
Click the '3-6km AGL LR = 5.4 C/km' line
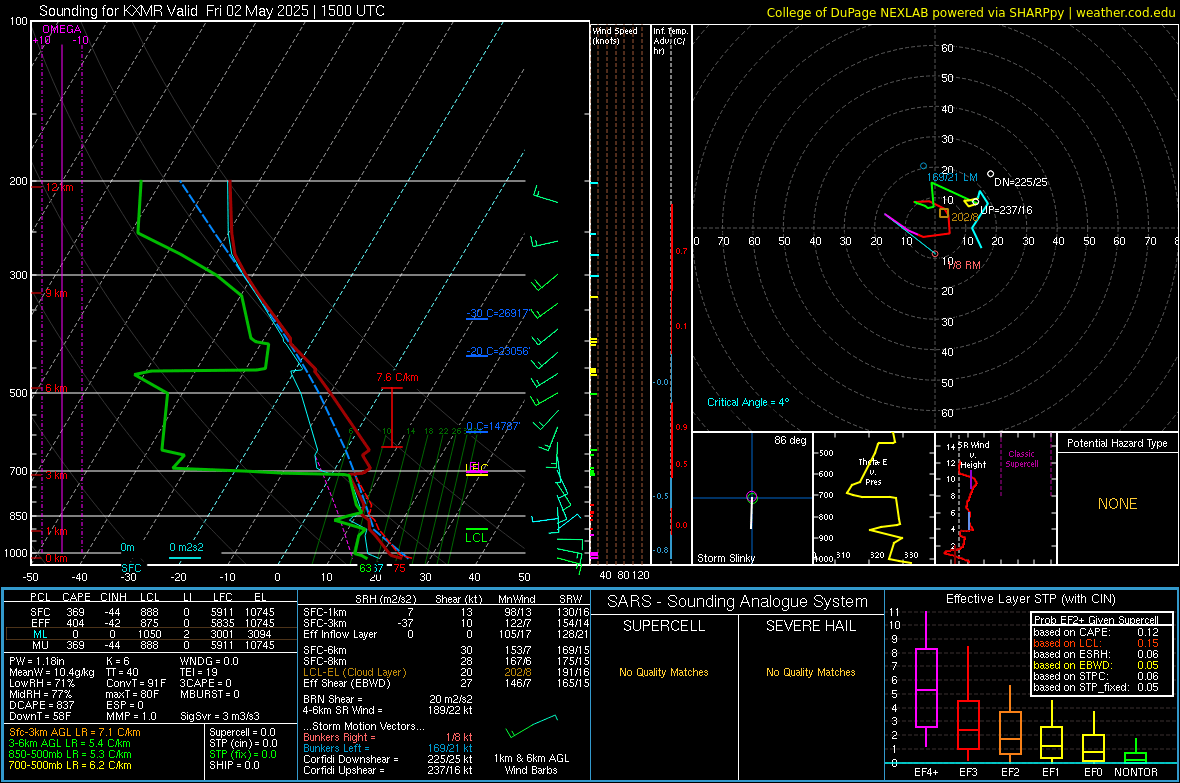70,743
